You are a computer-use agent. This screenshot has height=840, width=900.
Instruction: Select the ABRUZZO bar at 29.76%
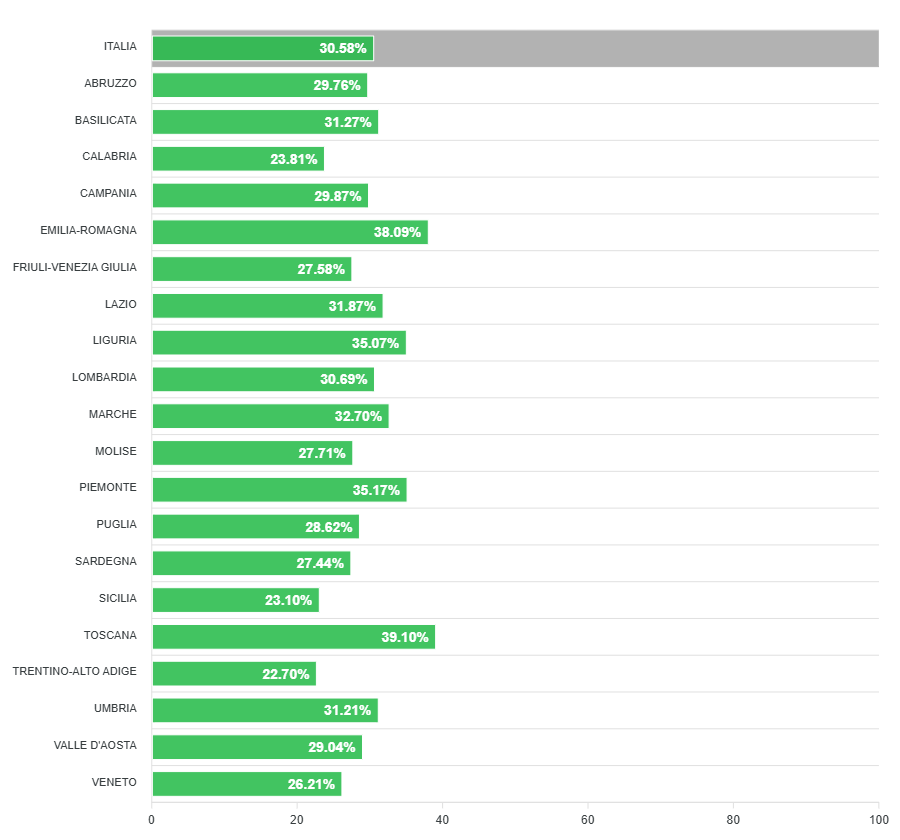point(259,85)
